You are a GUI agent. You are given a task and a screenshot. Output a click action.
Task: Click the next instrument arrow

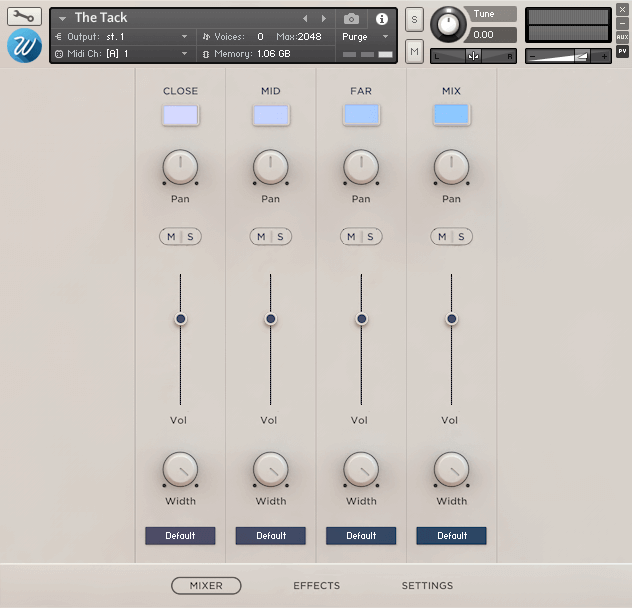[x=323, y=19]
